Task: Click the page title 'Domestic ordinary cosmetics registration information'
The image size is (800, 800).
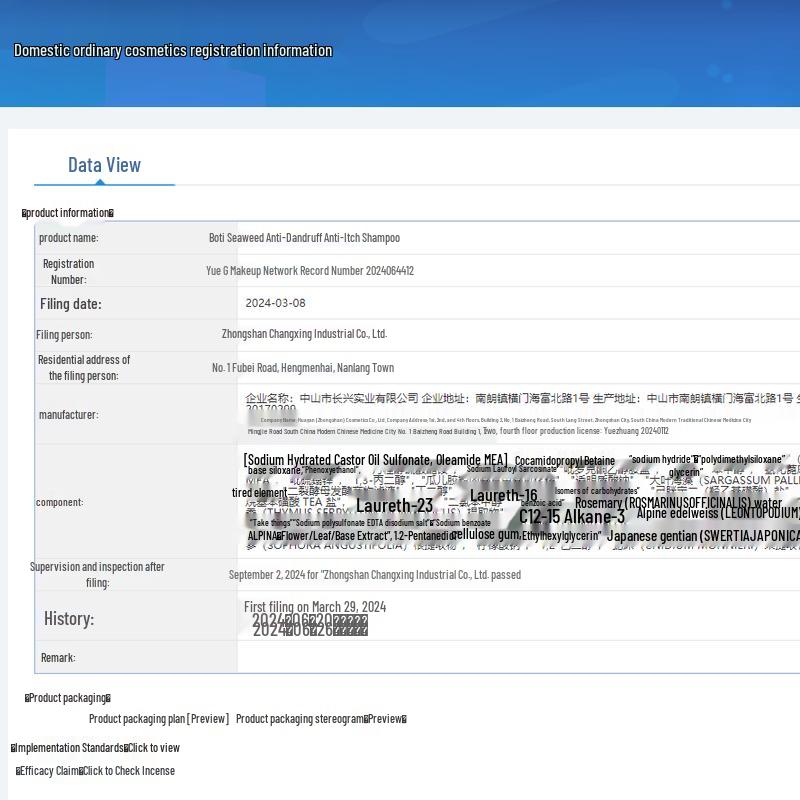Action: tap(173, 51)
